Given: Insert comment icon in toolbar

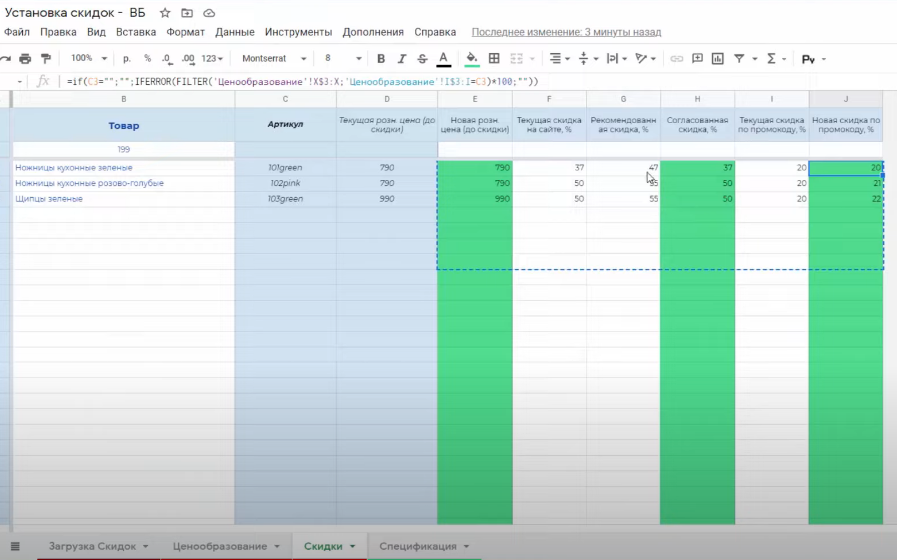Looking at the screenshot, I should point(697,58).
